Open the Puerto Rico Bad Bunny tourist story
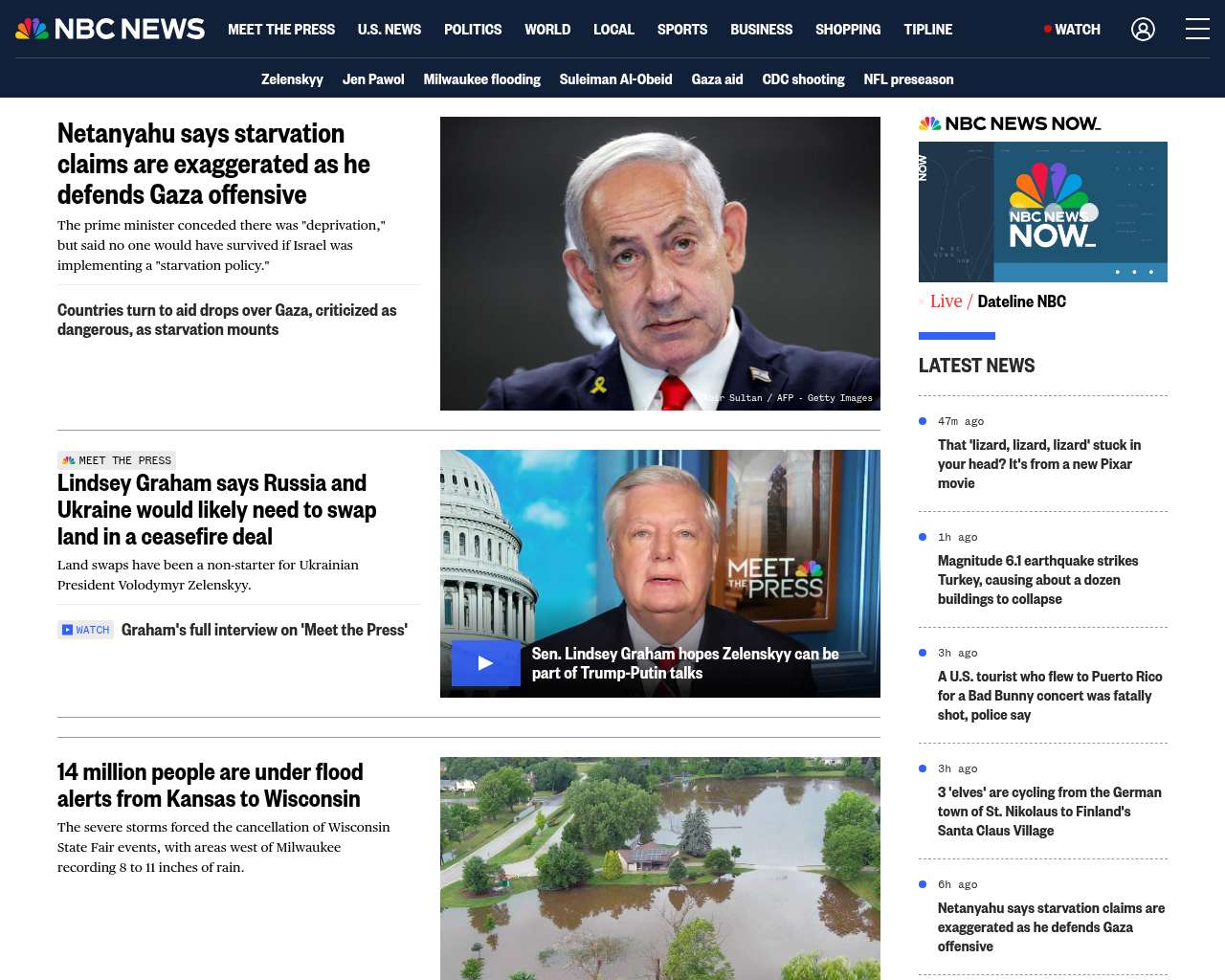The height and width of the screenshot is (980, 1225). point(1050,696)
